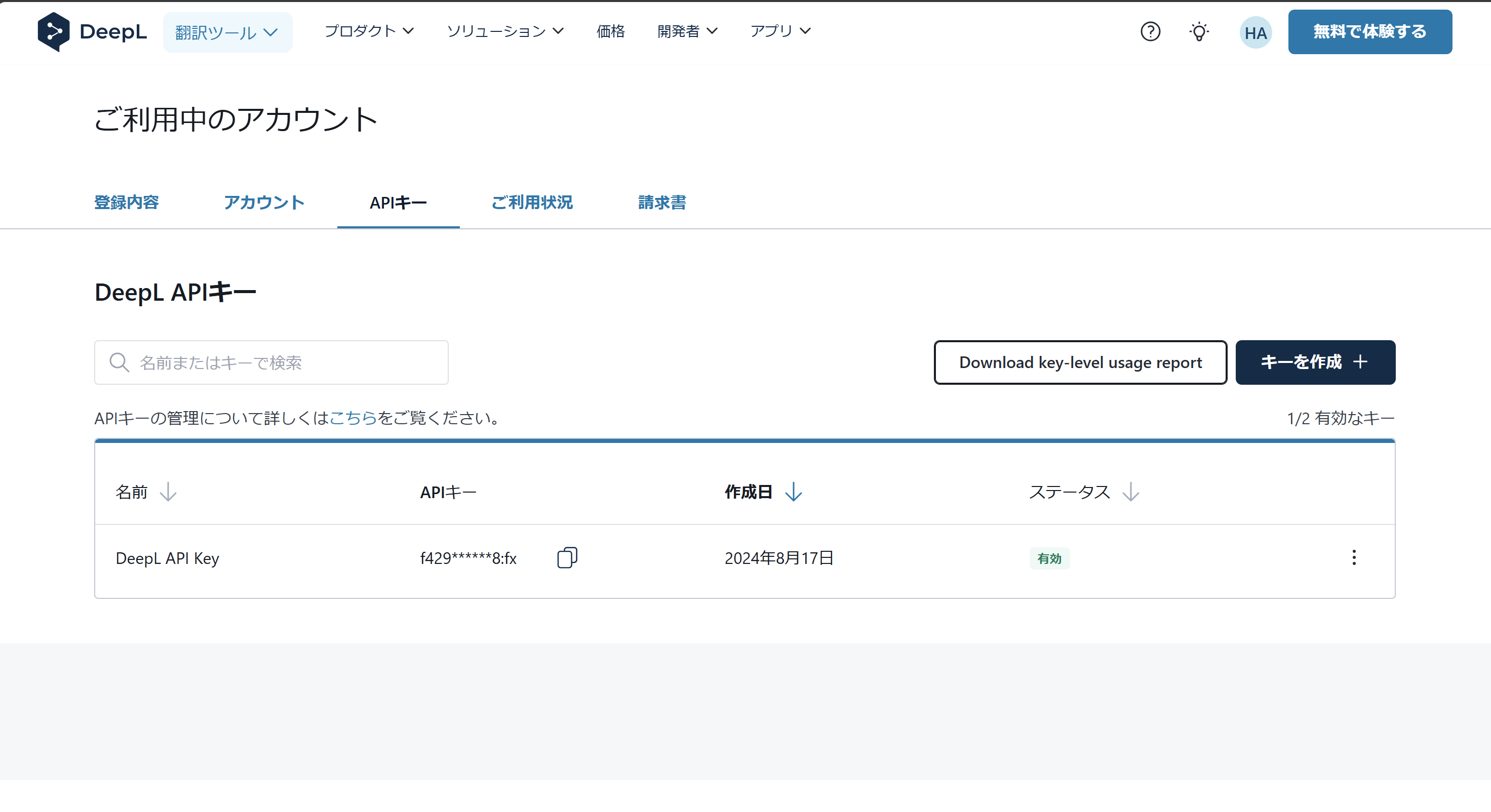The height and width of the screenshot is (812, 1491).
Task: Switch to the ご利用状況 tab
Action: pos(531,202)
